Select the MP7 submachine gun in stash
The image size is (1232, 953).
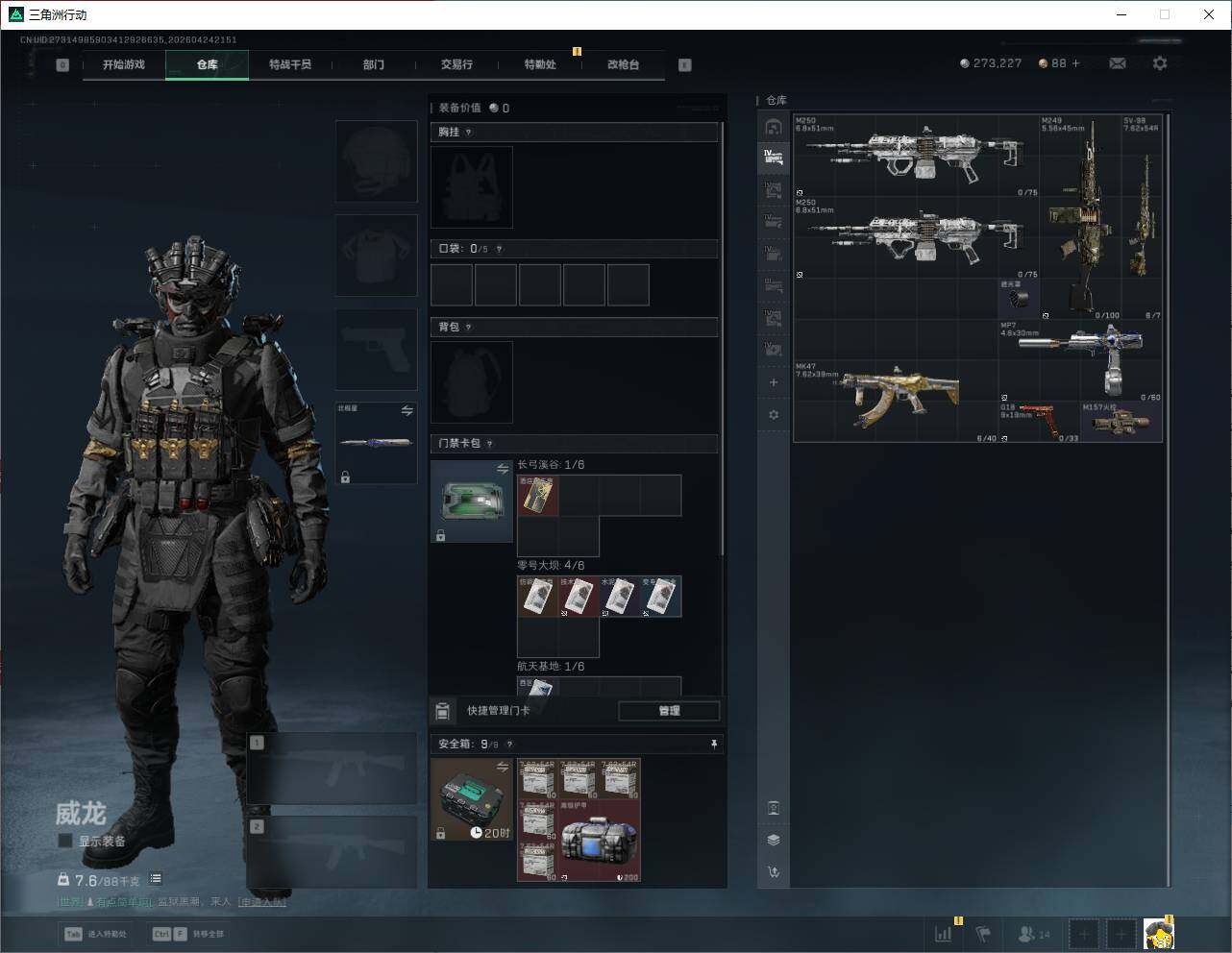pos(1080,361)
